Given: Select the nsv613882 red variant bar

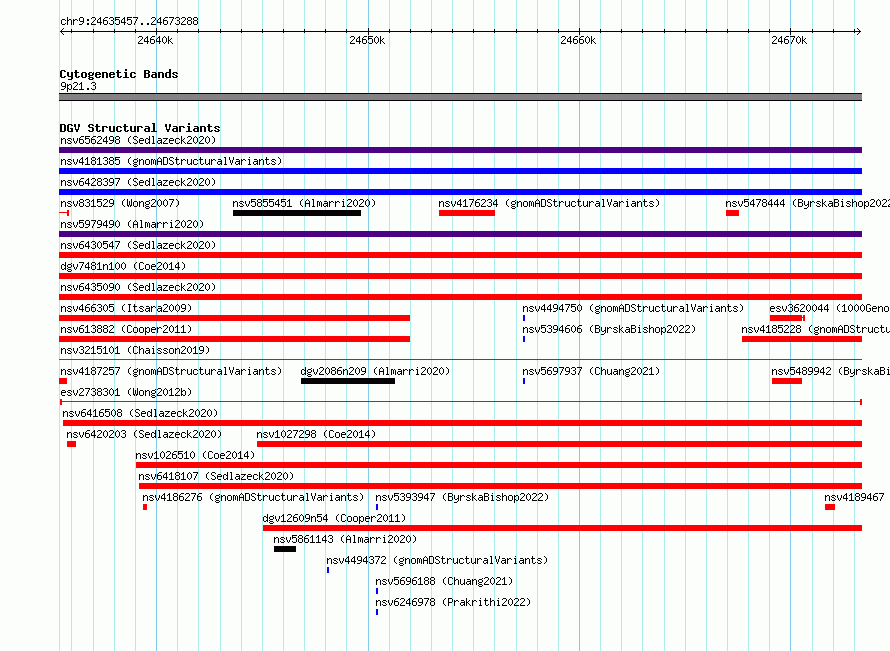Looking at the screenshot, I should [x=234, y=339].
